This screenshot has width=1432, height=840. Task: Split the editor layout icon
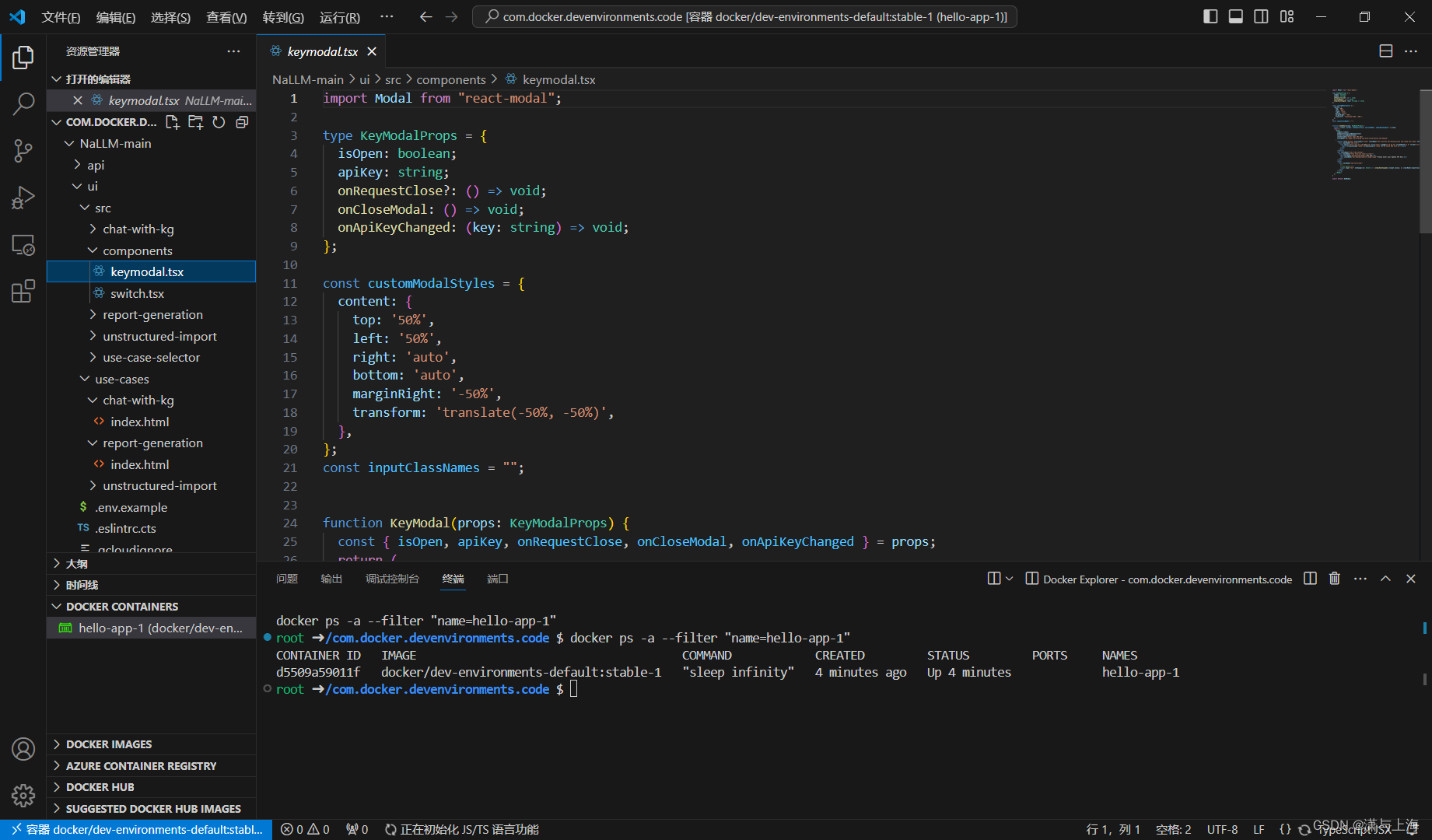[1385, 51]
